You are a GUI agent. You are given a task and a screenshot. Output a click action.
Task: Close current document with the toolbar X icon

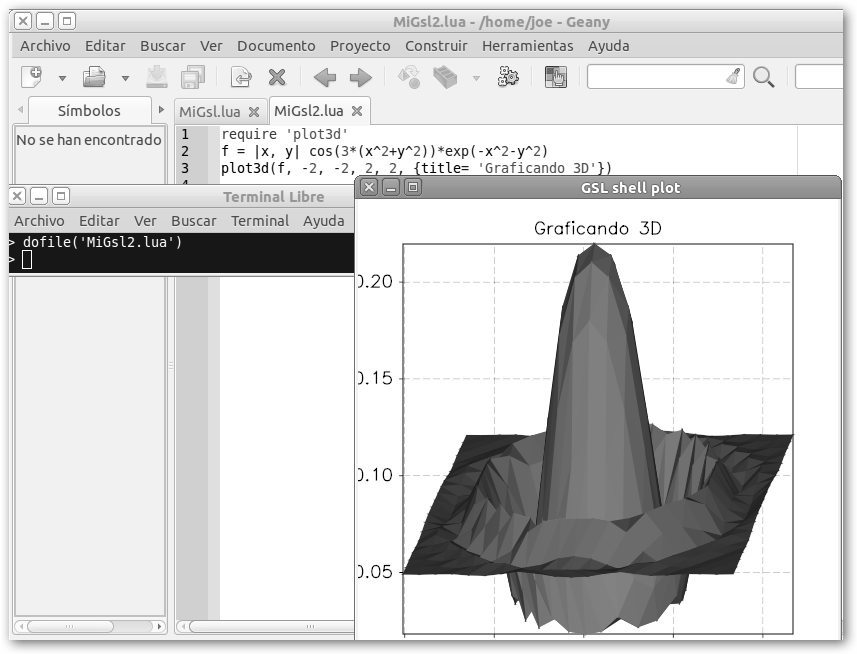click(x=277, y=77)
